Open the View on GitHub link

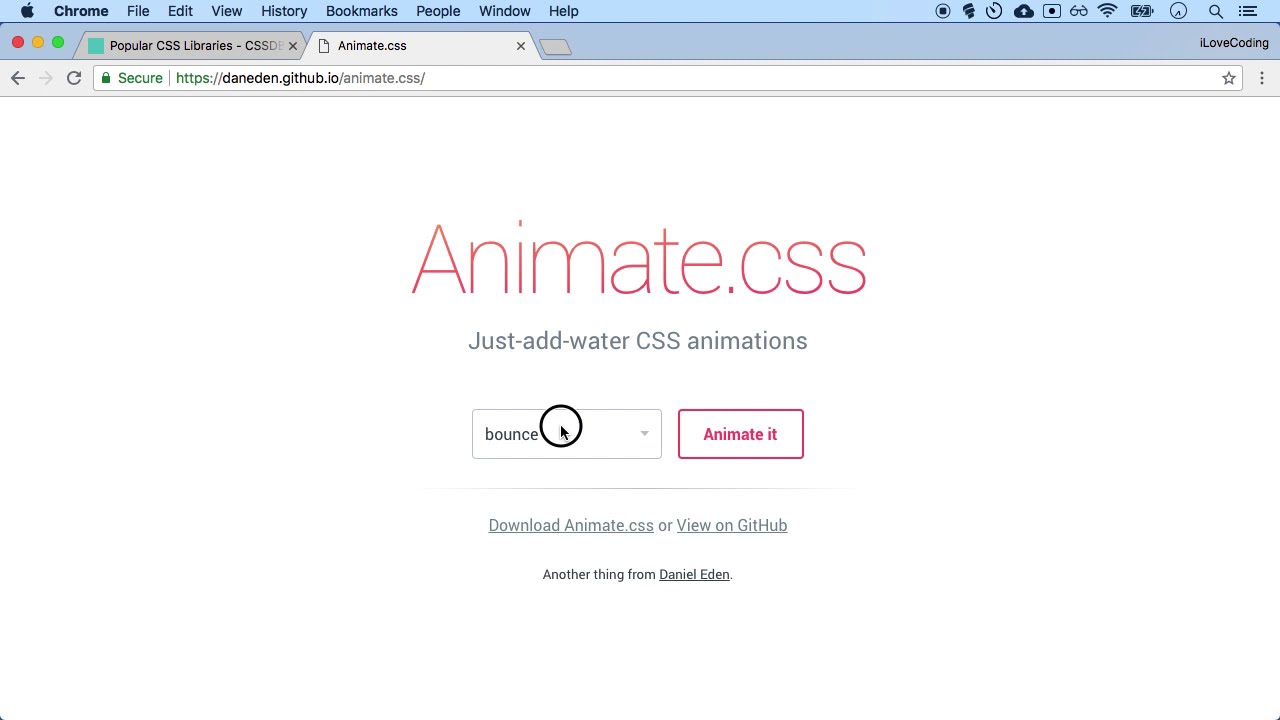(x=732, y=525)
